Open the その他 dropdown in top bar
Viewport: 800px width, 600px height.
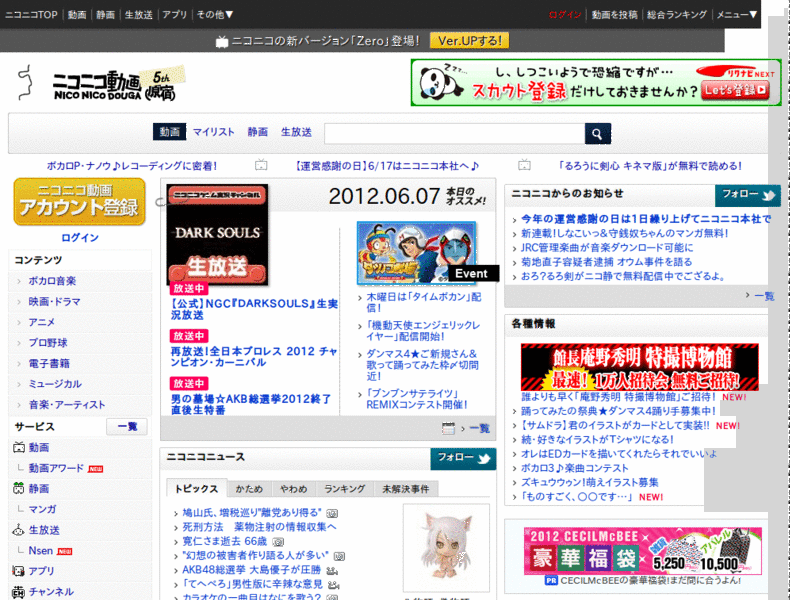(x=215, y=15)
